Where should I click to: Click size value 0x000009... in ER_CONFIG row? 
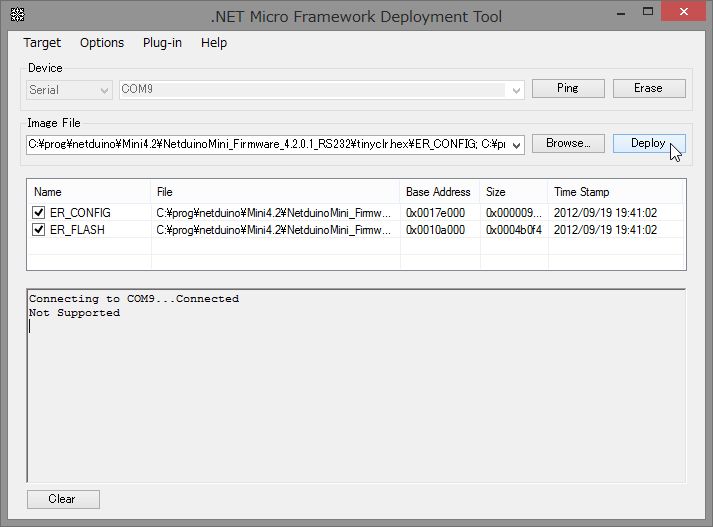pyautogui.click(x=514, y=213)
